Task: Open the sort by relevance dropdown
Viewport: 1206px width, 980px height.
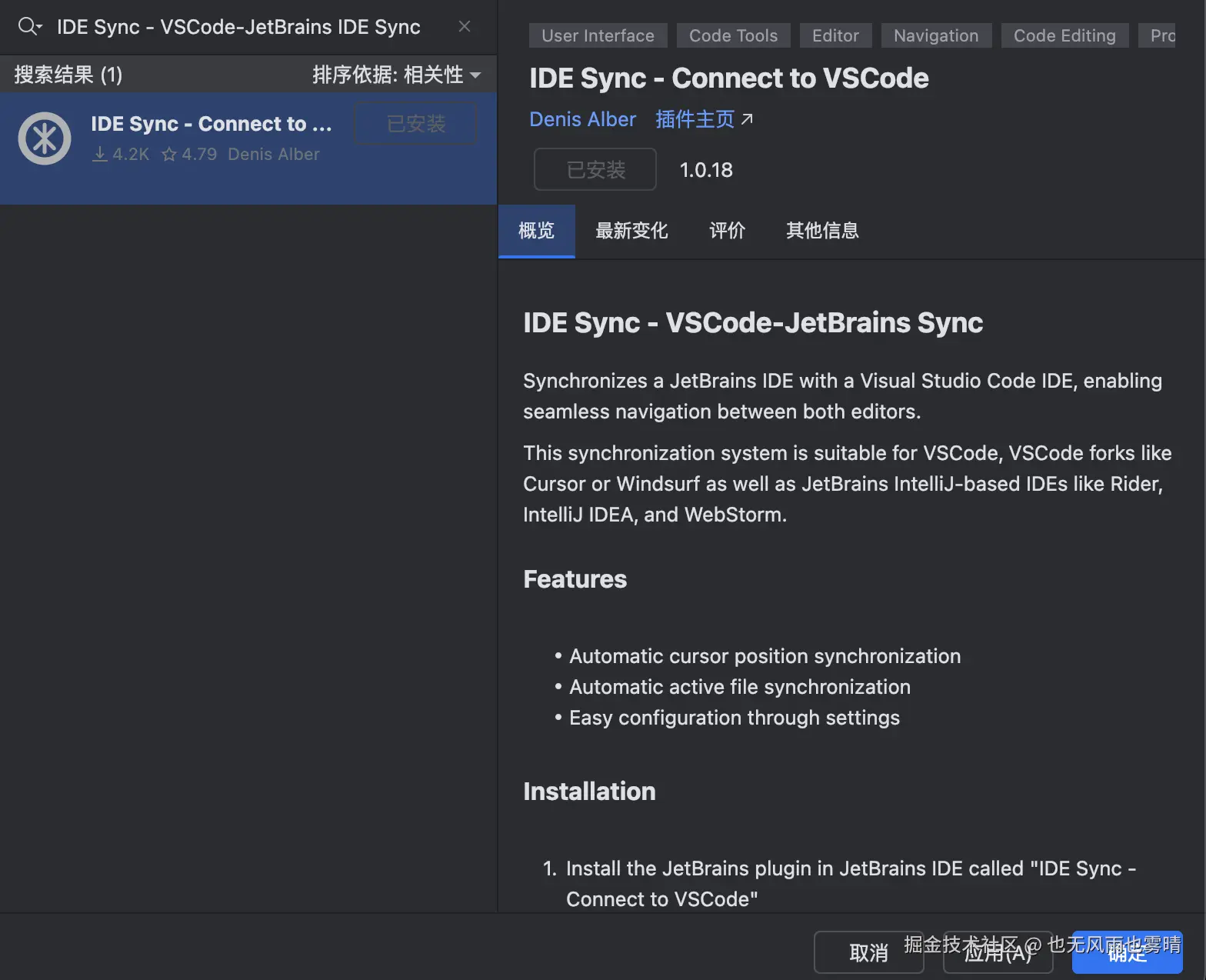Action: click(396, 75)
